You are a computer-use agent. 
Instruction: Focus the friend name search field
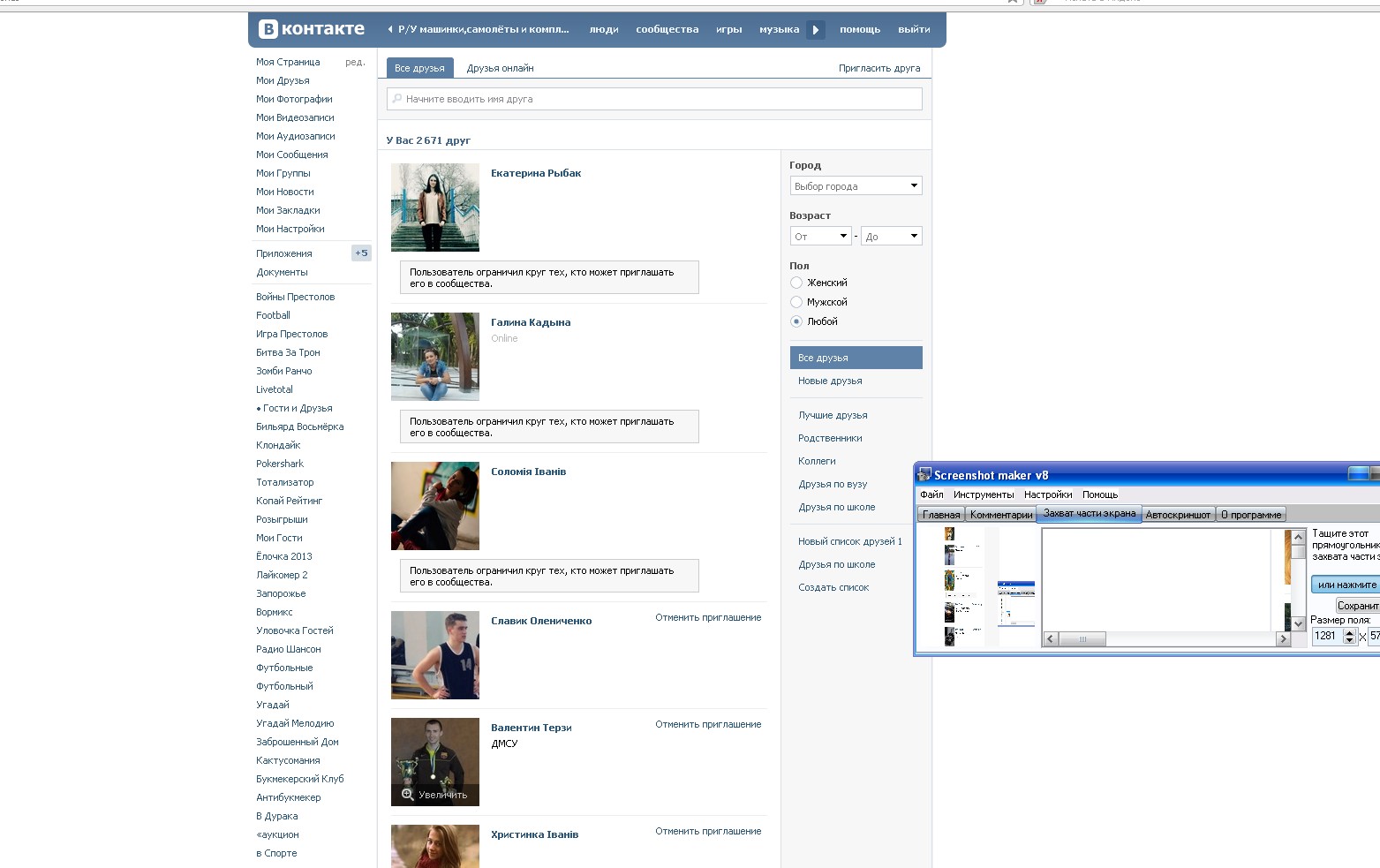pos(654,99)
